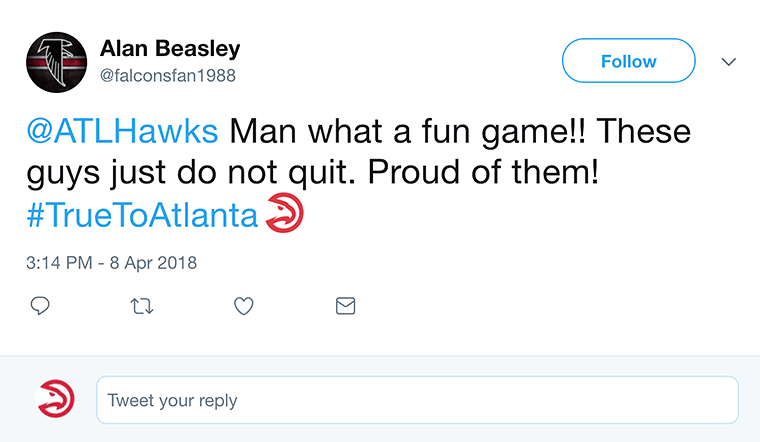760x442 pixels.
Task: Click the 'Proud of them!' tweet text
Action: (x=483, y=172)
